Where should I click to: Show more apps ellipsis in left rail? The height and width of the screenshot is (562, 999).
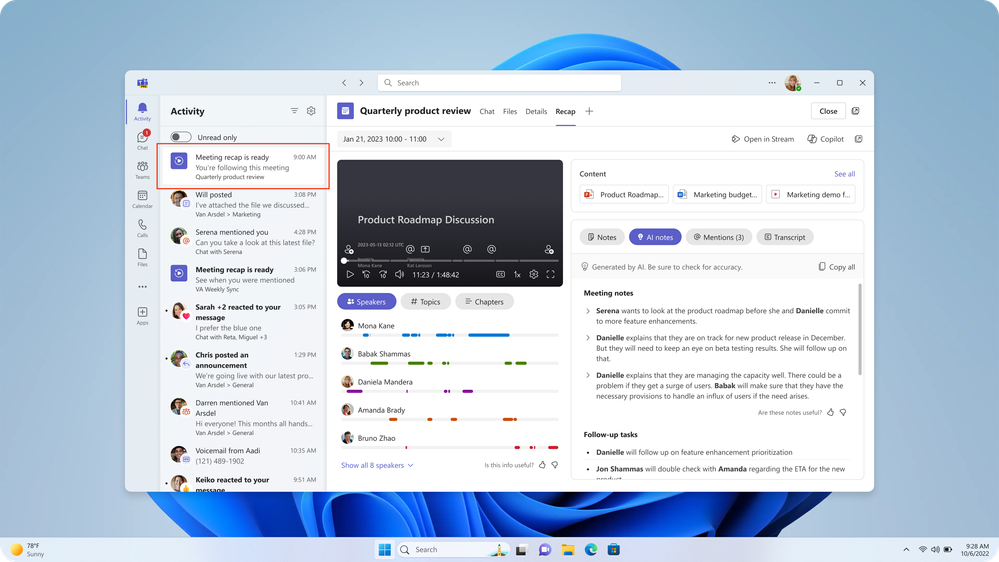pyautogui.click(x=142, y=287)
